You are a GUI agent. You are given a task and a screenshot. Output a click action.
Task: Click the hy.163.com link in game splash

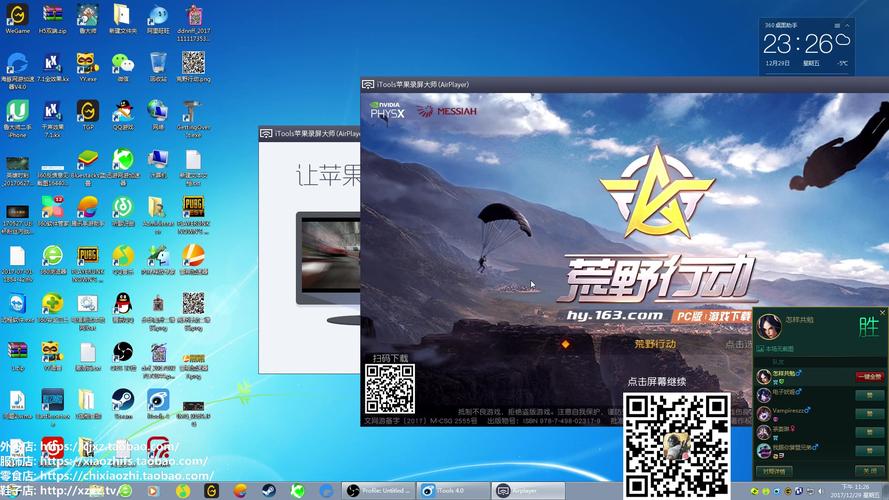tap(615, 316)
